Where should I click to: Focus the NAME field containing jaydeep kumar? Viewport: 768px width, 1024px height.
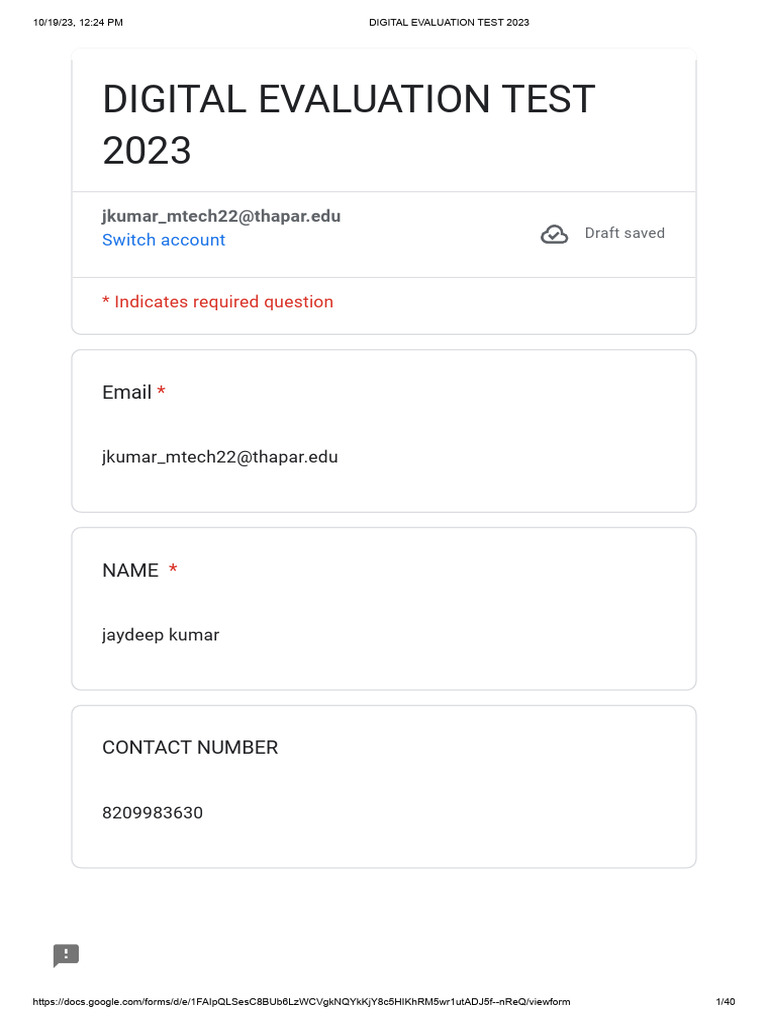161,635
